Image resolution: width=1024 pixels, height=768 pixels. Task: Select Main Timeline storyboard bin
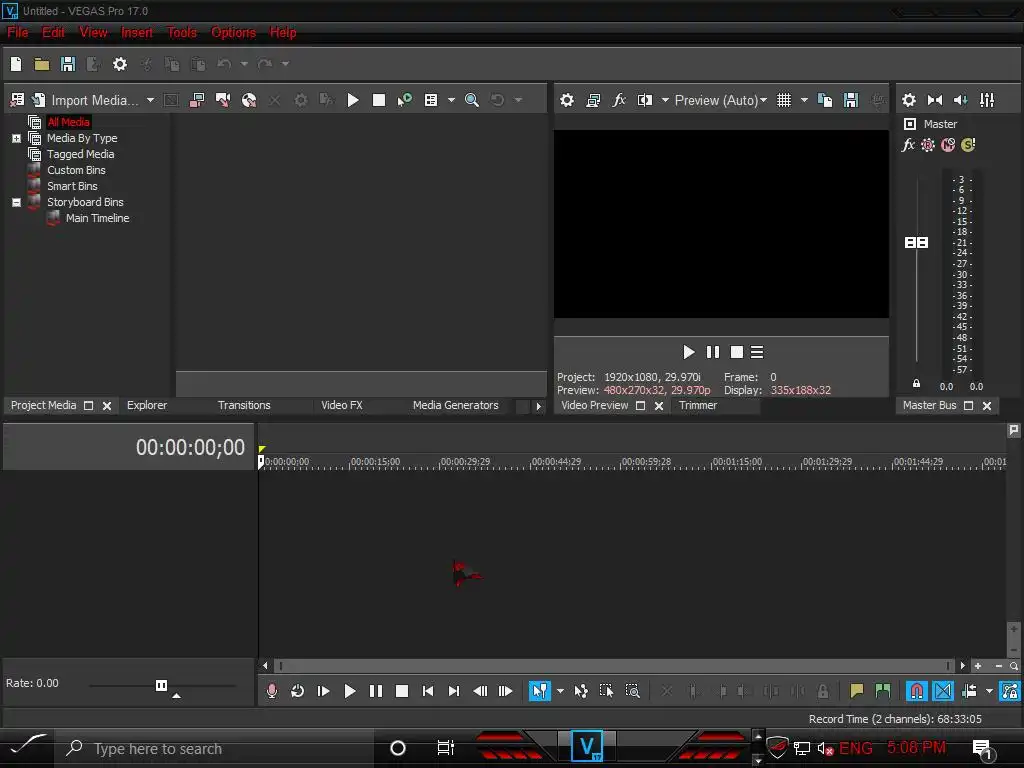click(x=97, y=218)
